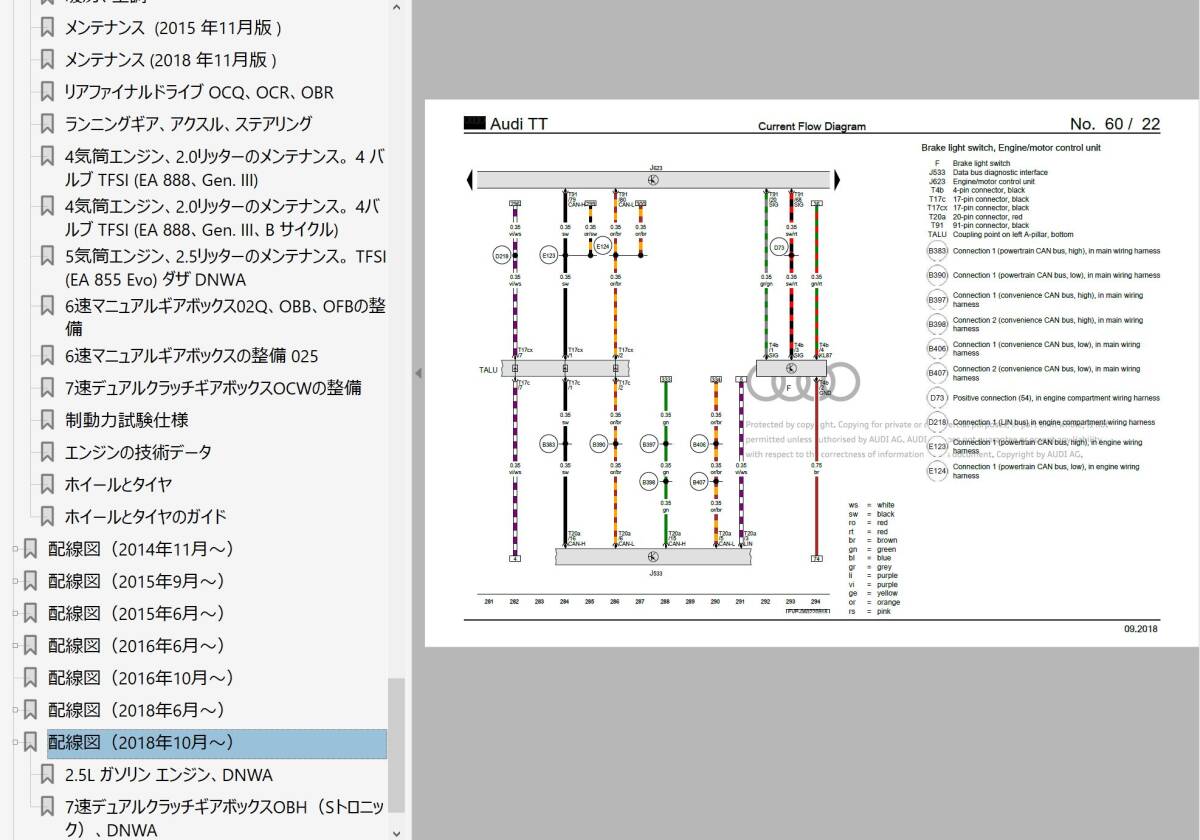Expand 配線図（2018年6月～） tree node
Viewport: 1200px width, 840px height.
15,710
